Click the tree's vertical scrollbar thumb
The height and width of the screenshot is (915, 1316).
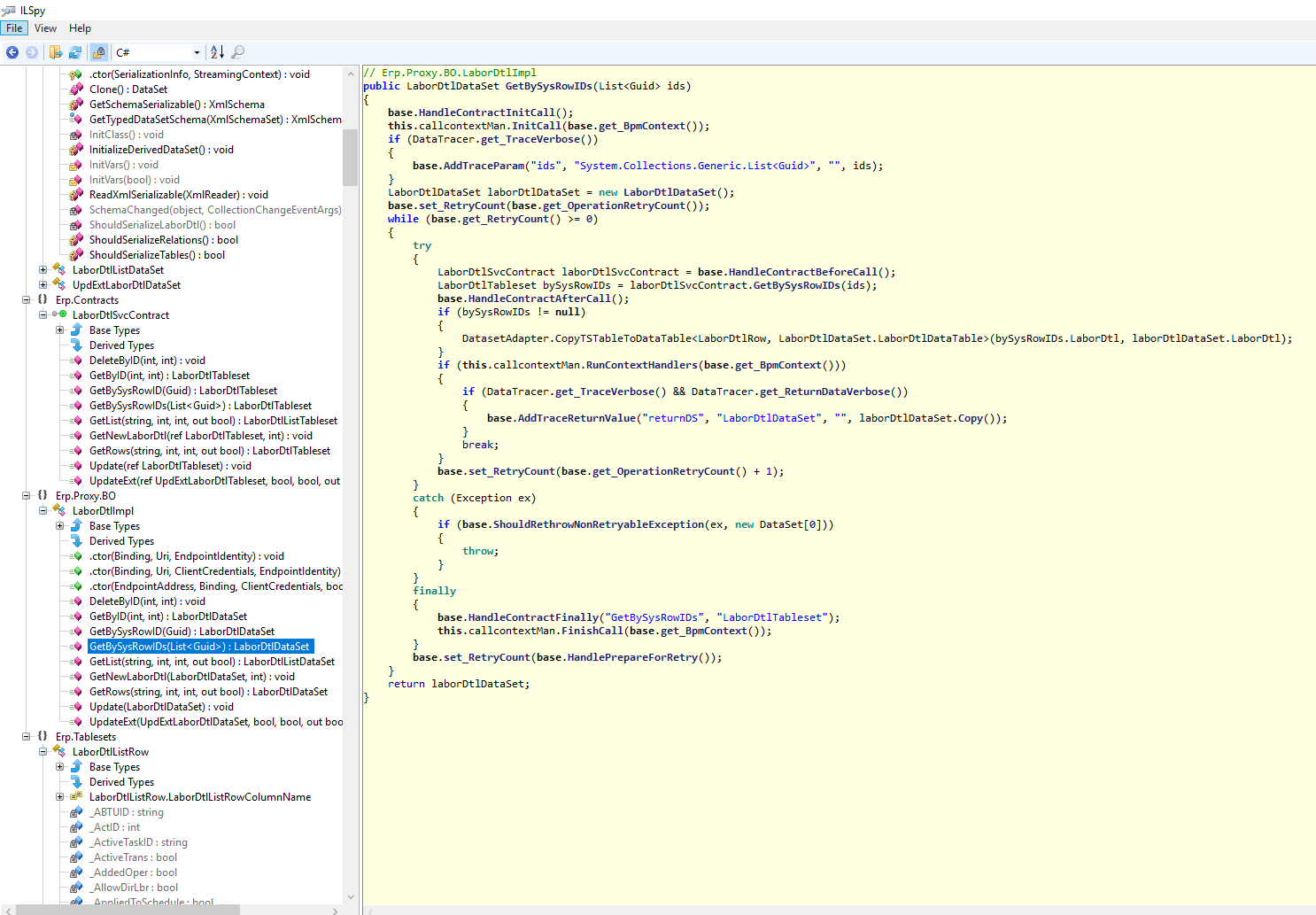point(350,158)
